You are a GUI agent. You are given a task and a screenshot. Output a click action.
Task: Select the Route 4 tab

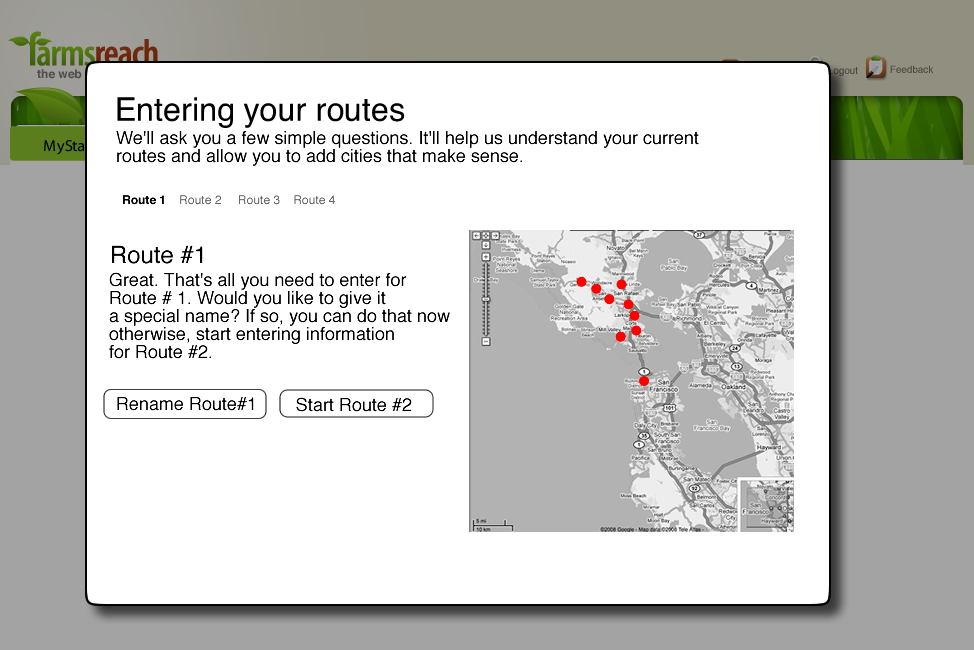click(x=314, y=200)
